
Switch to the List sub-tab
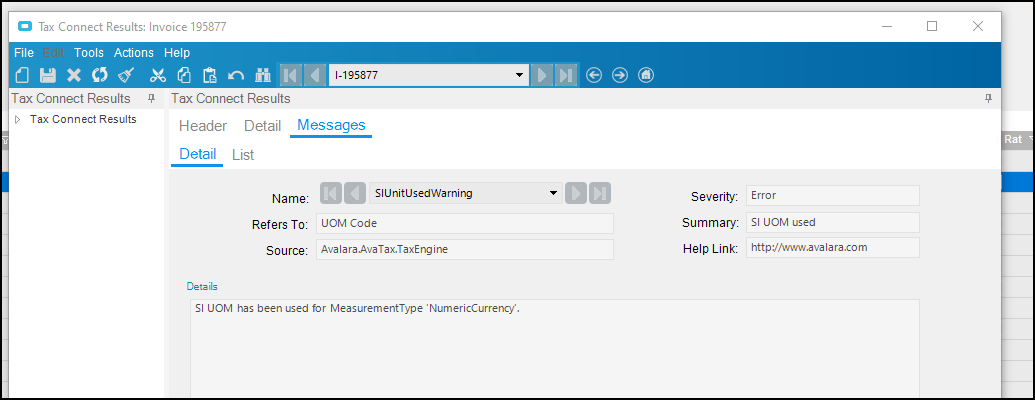point(243,155)
